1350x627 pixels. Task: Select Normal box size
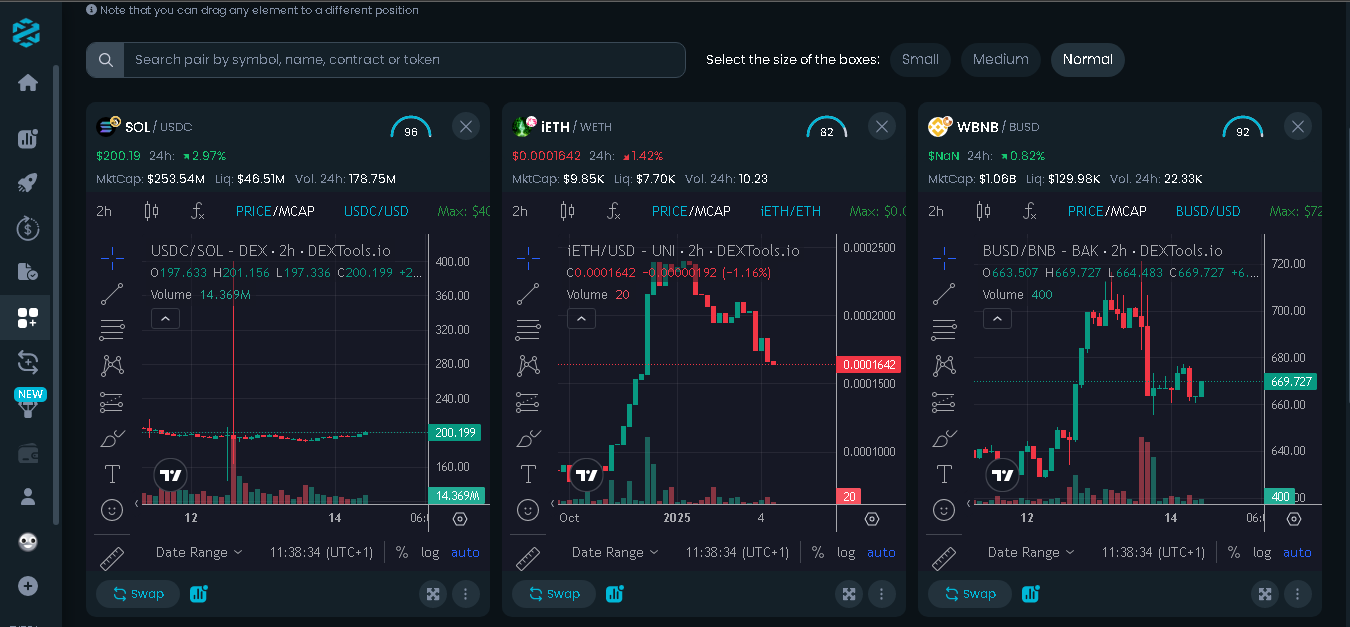click(x=1088, y=59)
